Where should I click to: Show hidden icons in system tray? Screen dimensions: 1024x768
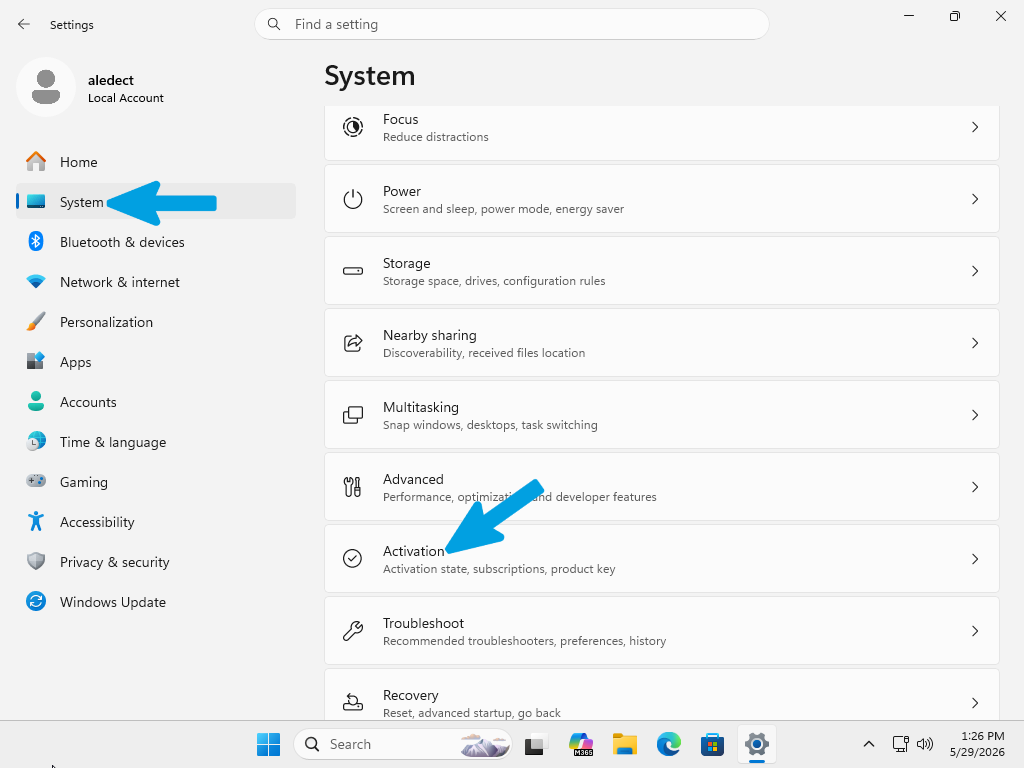869,744
